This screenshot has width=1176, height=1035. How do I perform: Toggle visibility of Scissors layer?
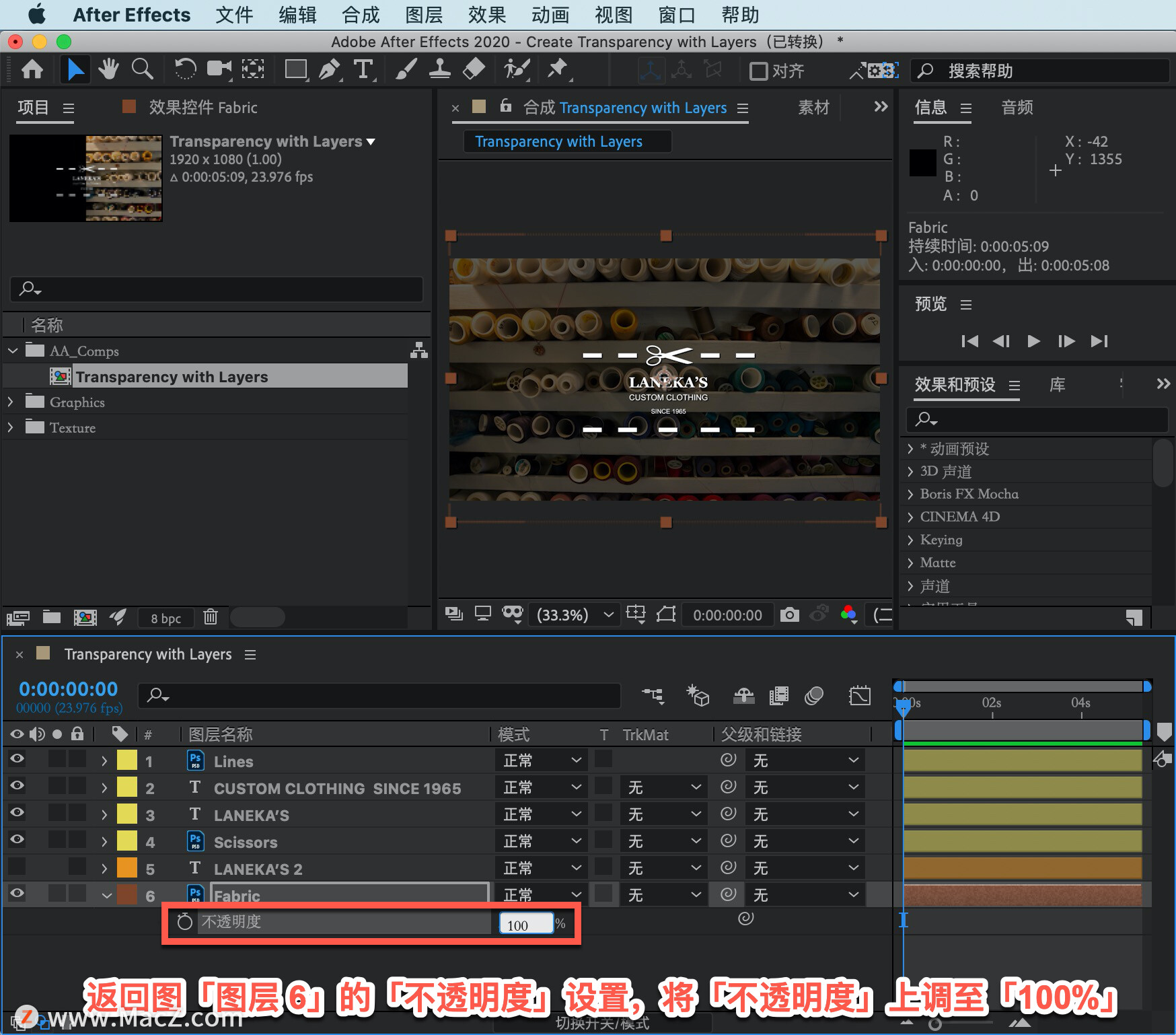pyautogui.click(x=17, y=840)
